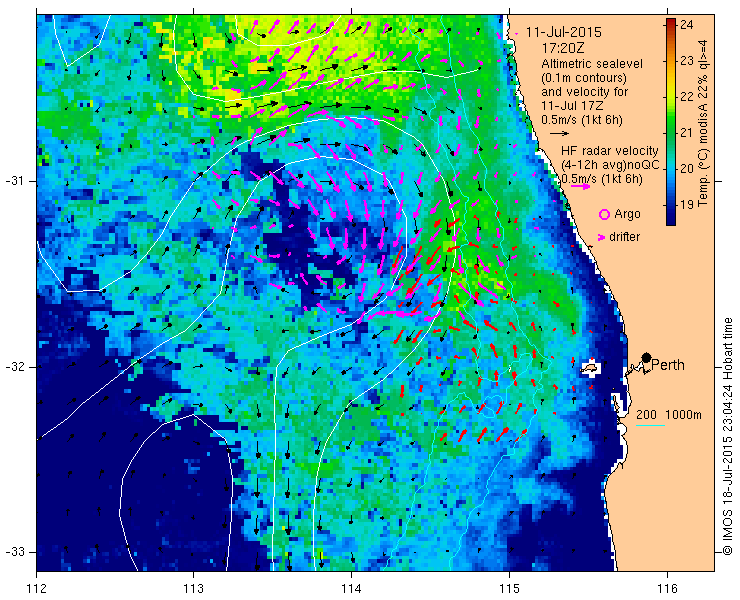Screen dimensions: 740x600
Task: Click the colour bar '20' tick label
Action: [687, 169]
